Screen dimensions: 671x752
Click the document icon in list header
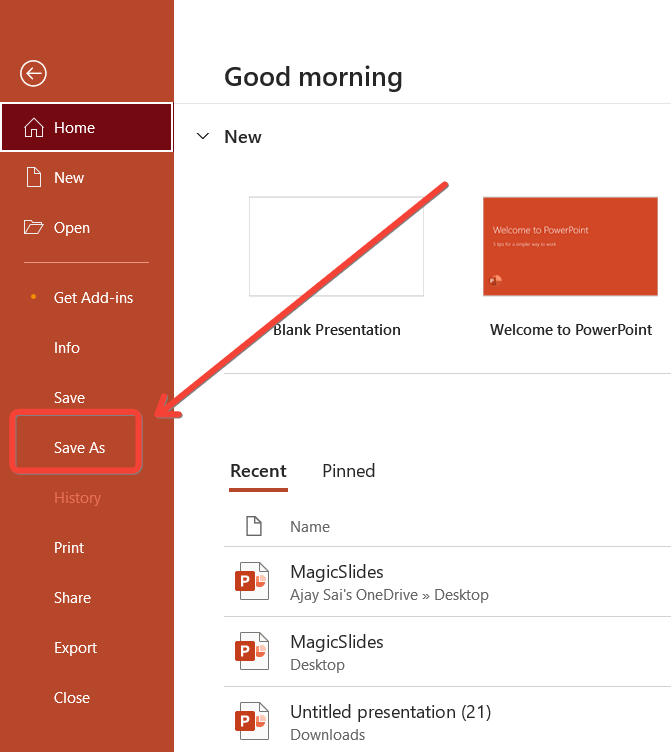pos(254,526)
